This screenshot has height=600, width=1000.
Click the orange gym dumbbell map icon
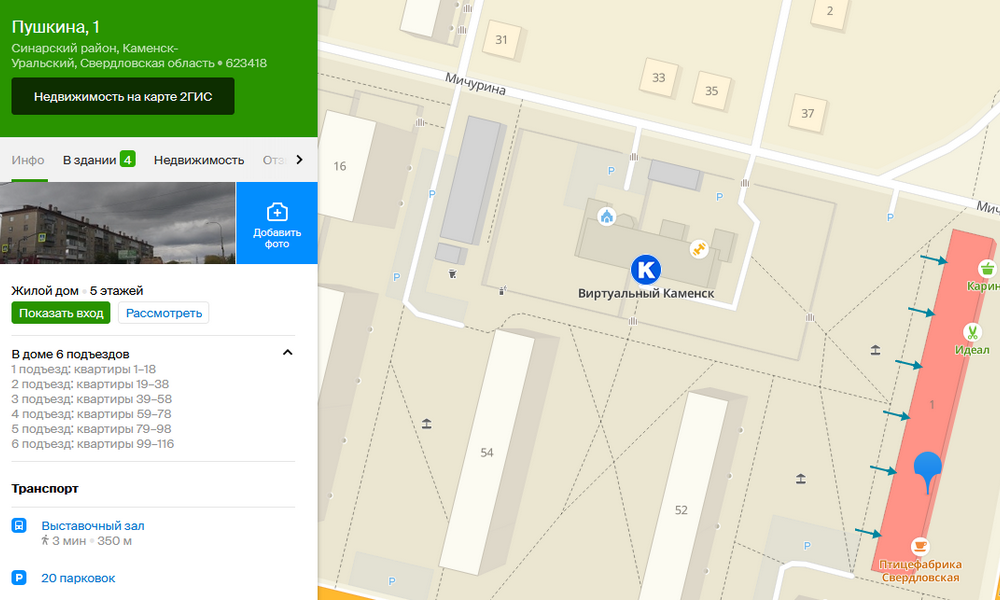699,249
